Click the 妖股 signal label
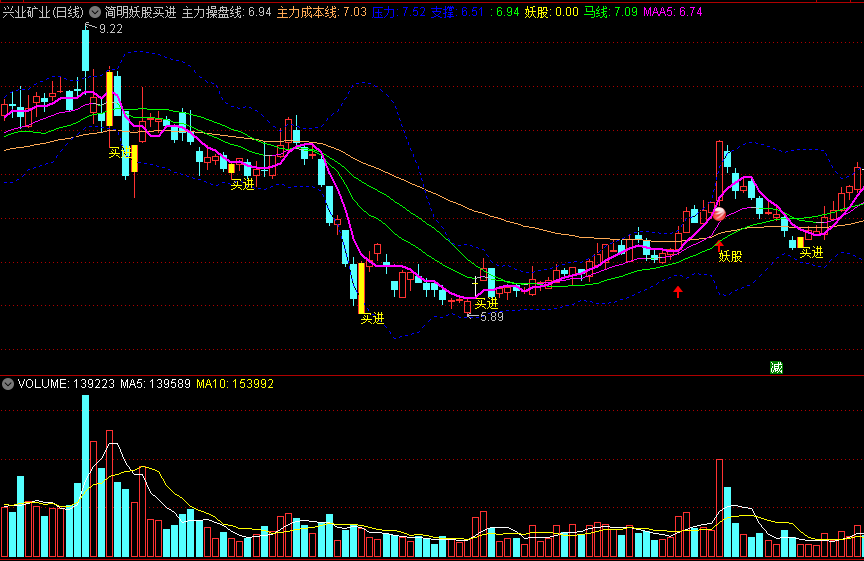The image size is (864, 561). (731, 256)
